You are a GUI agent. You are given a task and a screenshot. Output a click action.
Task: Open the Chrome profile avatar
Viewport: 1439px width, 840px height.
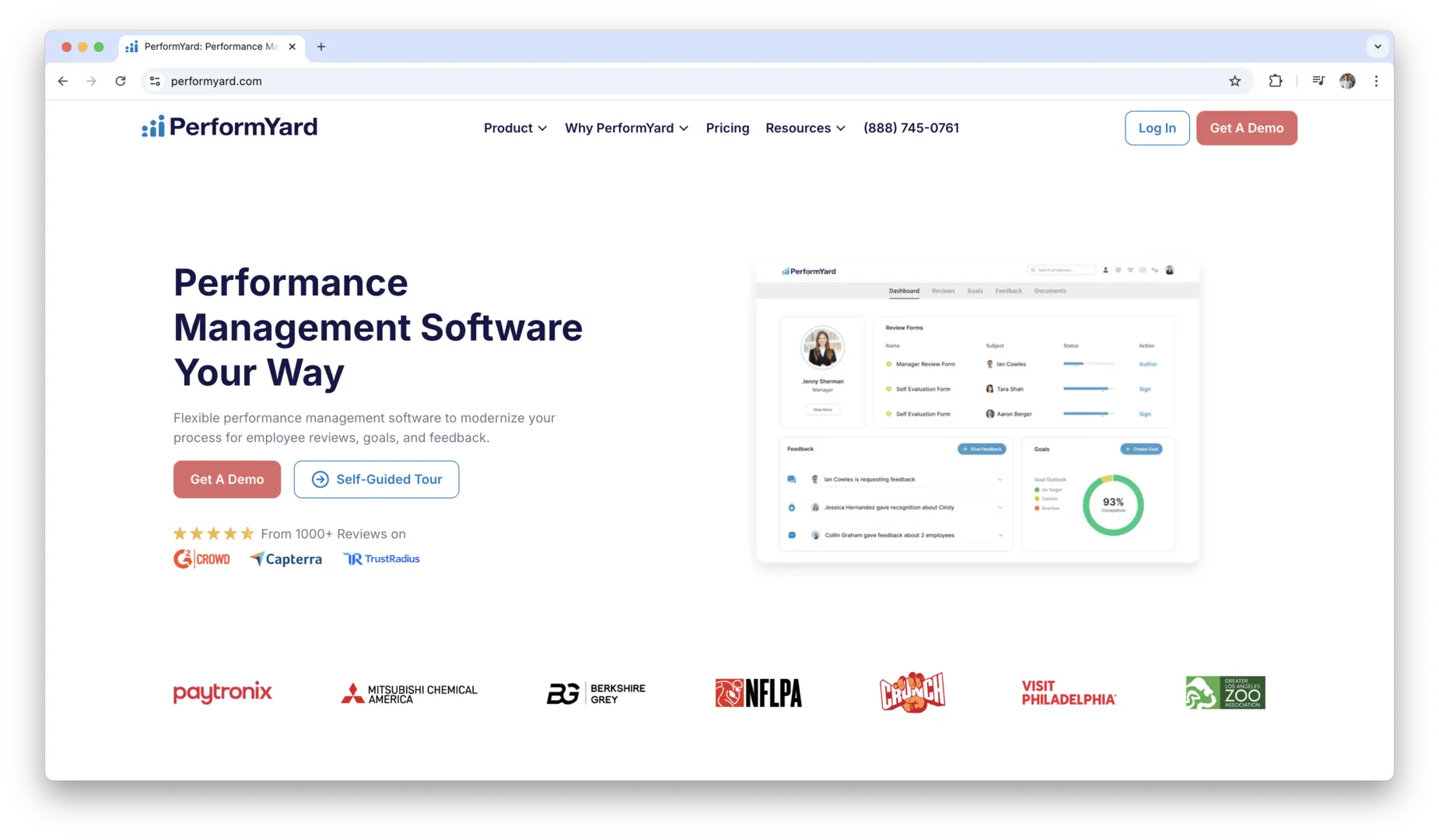coord(1347,81)
